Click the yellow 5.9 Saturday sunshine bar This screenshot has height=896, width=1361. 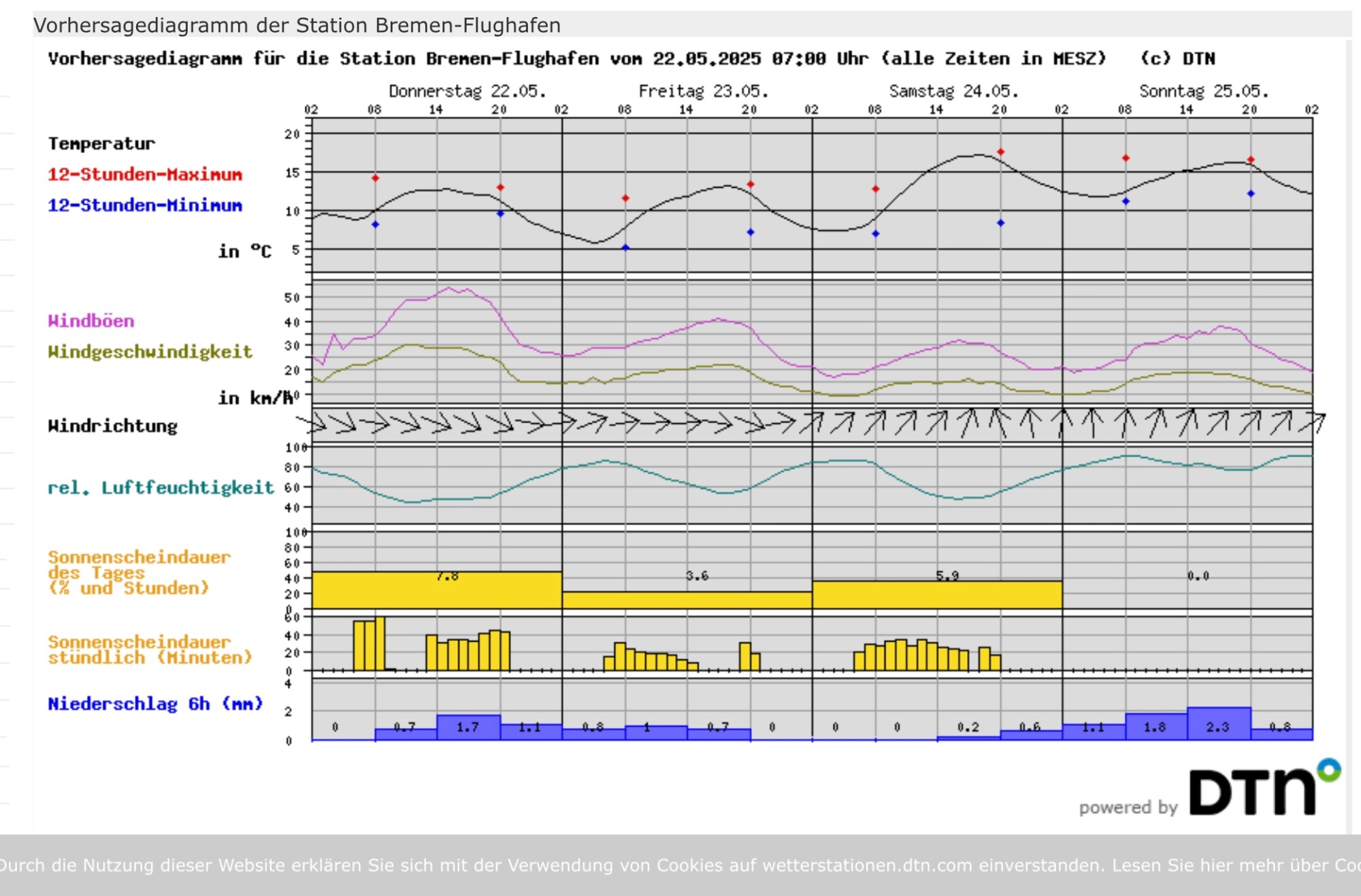pos(937,595)
